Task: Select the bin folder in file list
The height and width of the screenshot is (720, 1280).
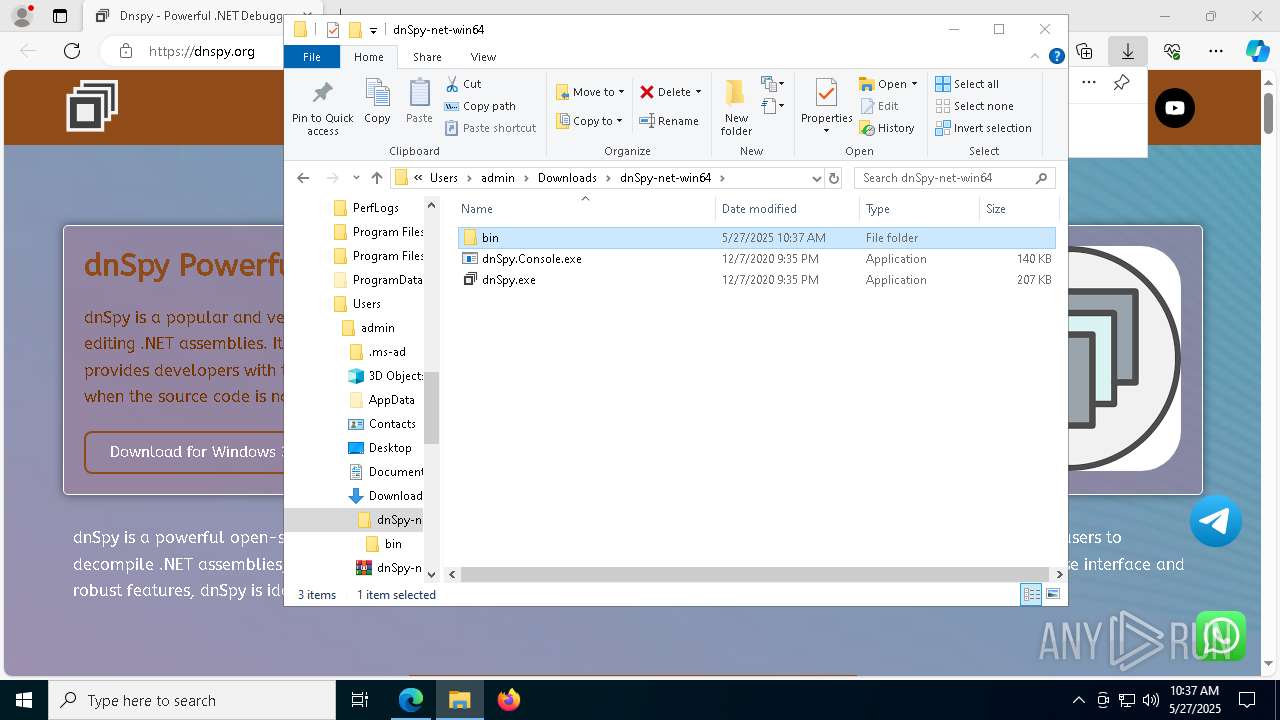Action: point(757,238)
